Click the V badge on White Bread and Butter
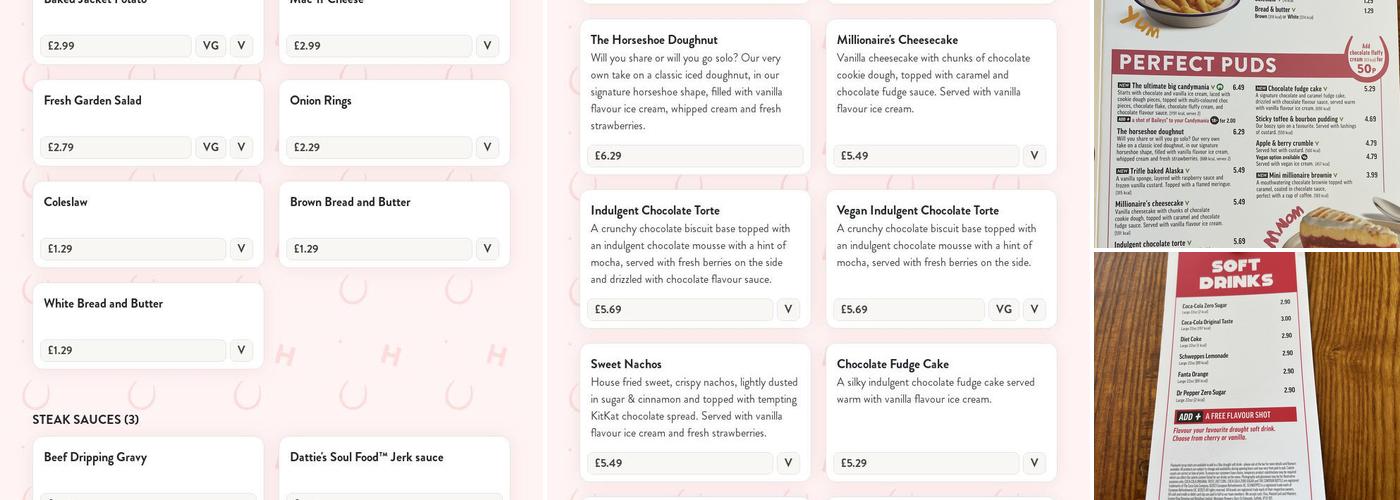 point(241,350)
